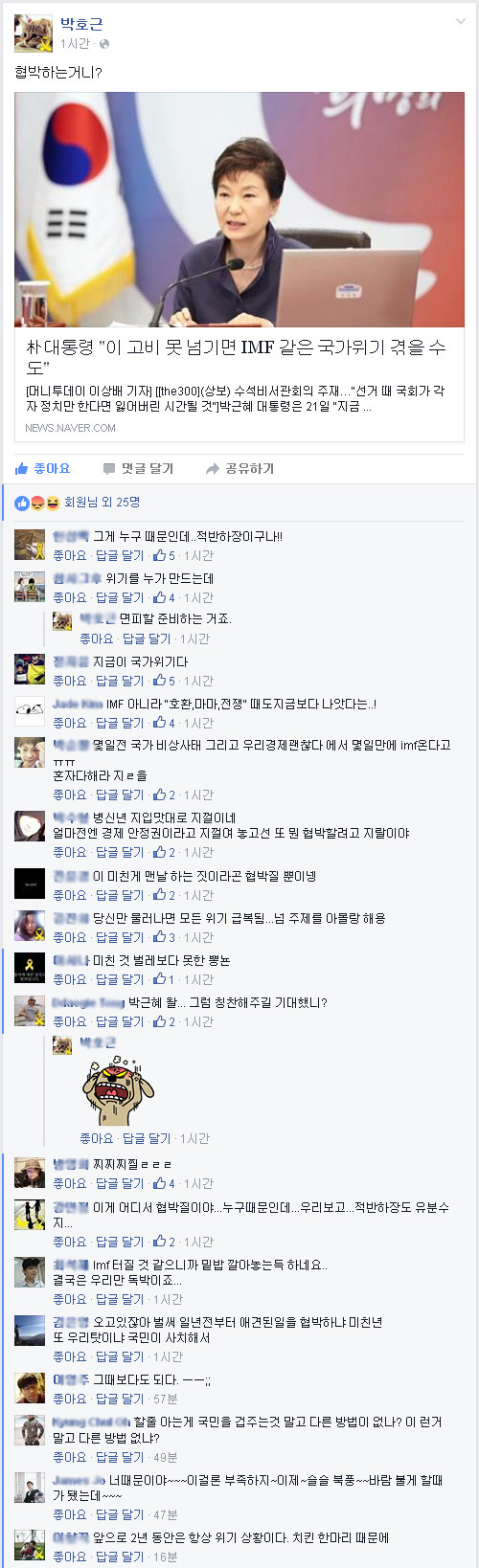The image size is (479, 1568).
Task: Click the public globe icon beside 1시간
Action: tap(104, 44)
